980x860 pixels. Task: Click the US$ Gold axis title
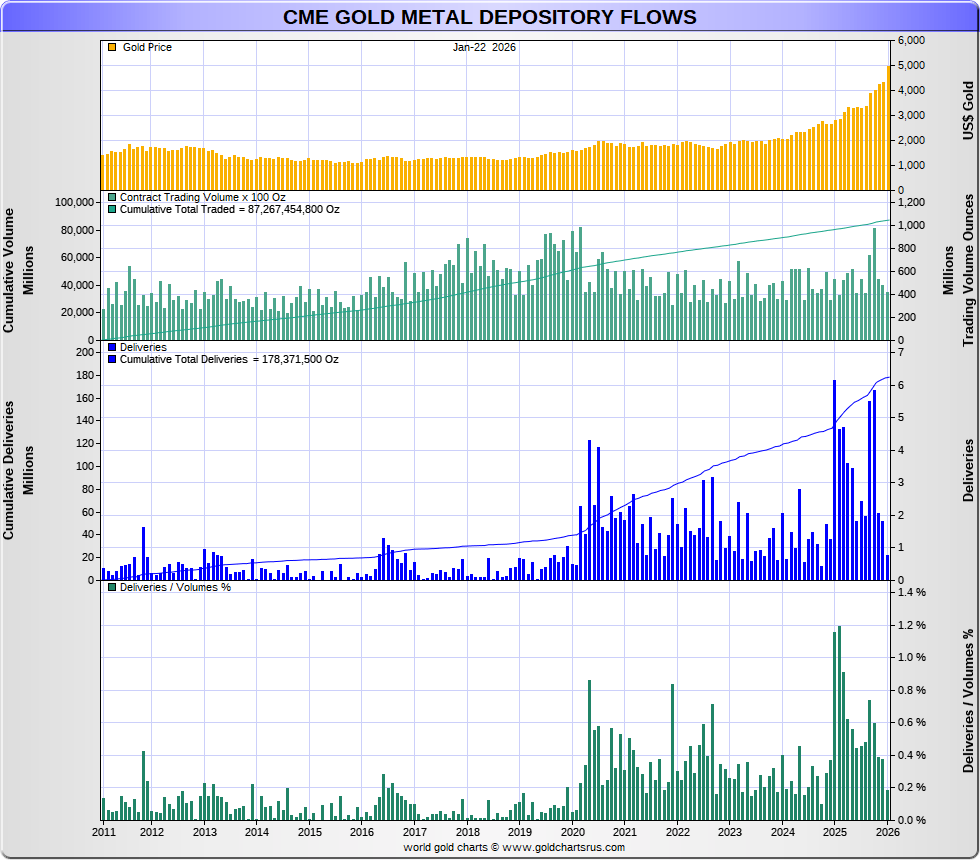coord(968,111)
